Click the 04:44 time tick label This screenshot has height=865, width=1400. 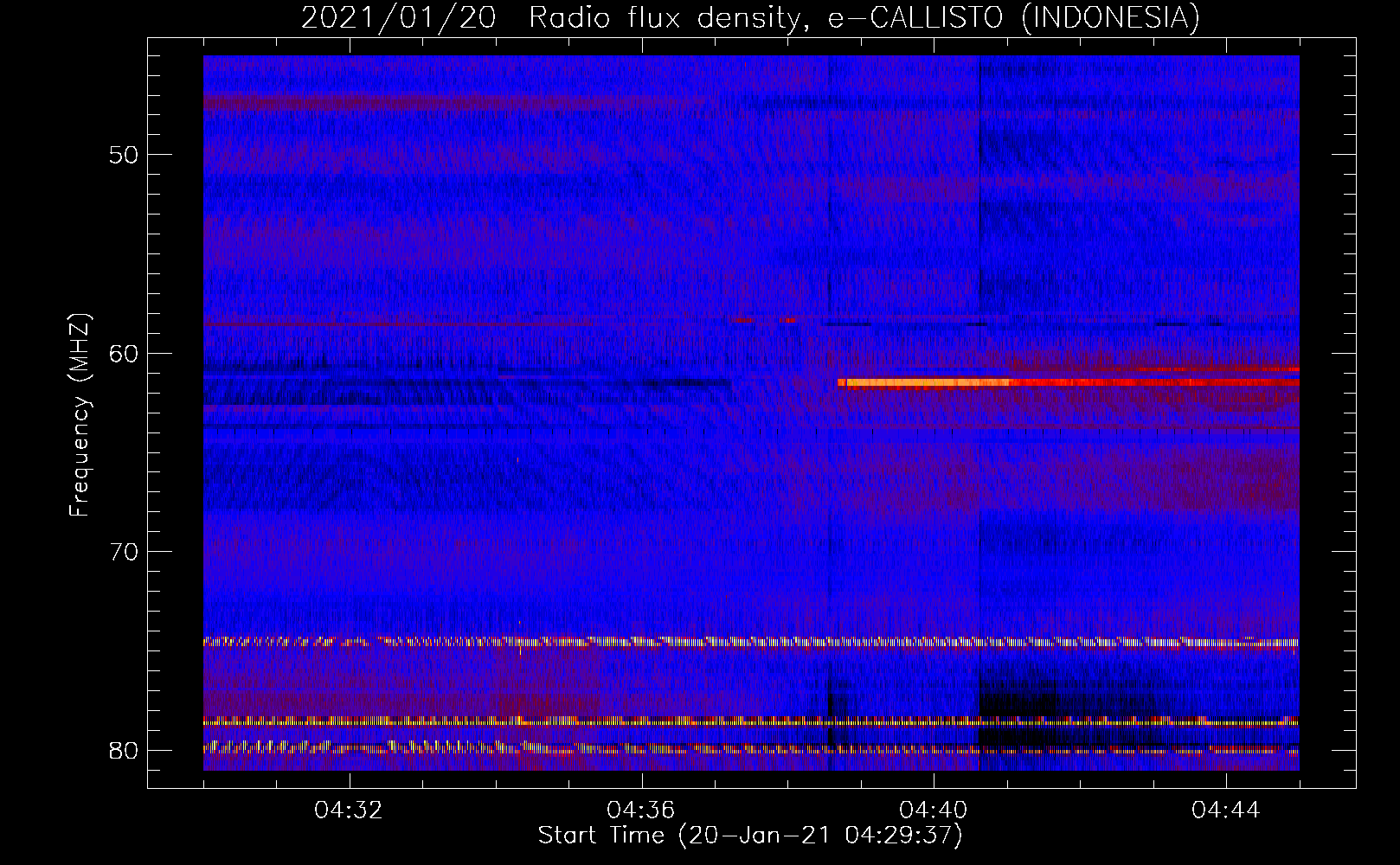[x=1226, y=811]
